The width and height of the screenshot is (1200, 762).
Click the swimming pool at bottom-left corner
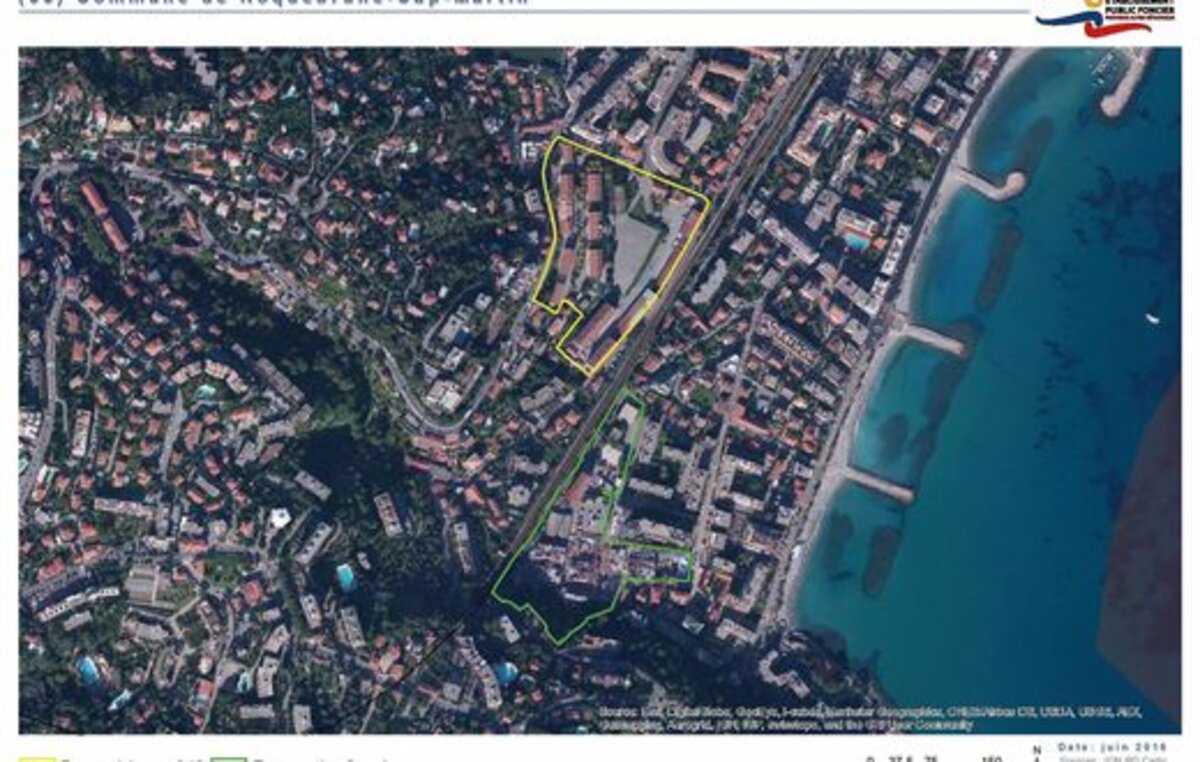coord(90,670)
